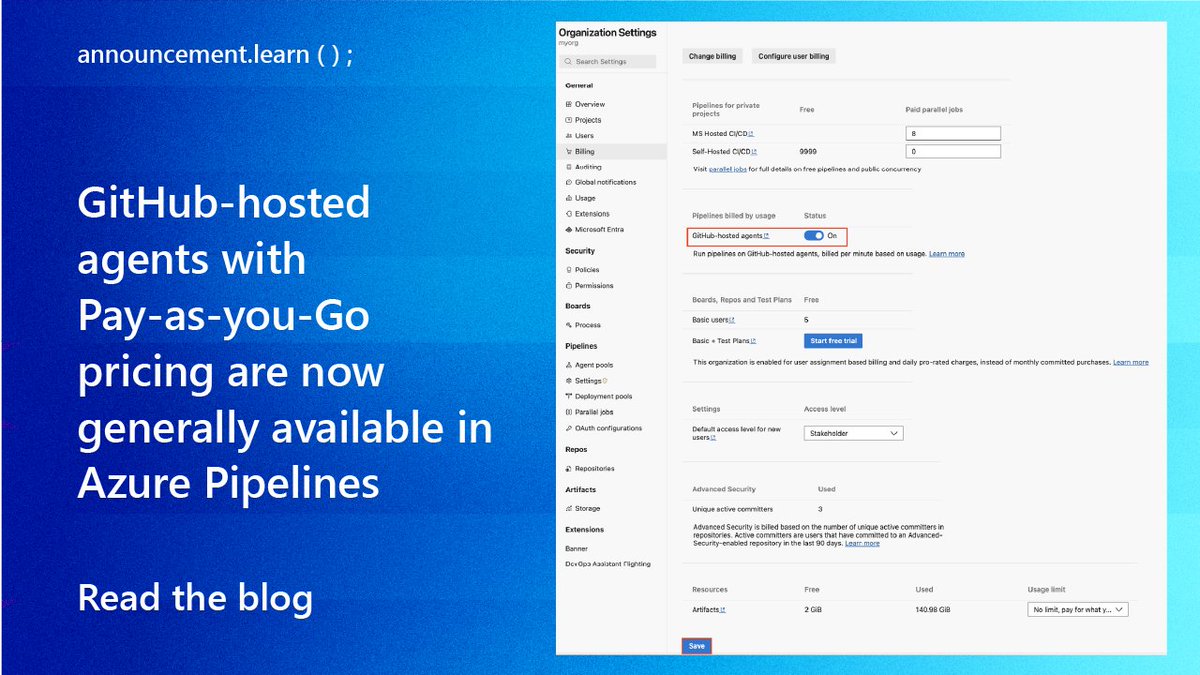1200x675 pixels.
Task: Click the 2 GiB free Artifacts value
Action: click(x=813, y=609)
